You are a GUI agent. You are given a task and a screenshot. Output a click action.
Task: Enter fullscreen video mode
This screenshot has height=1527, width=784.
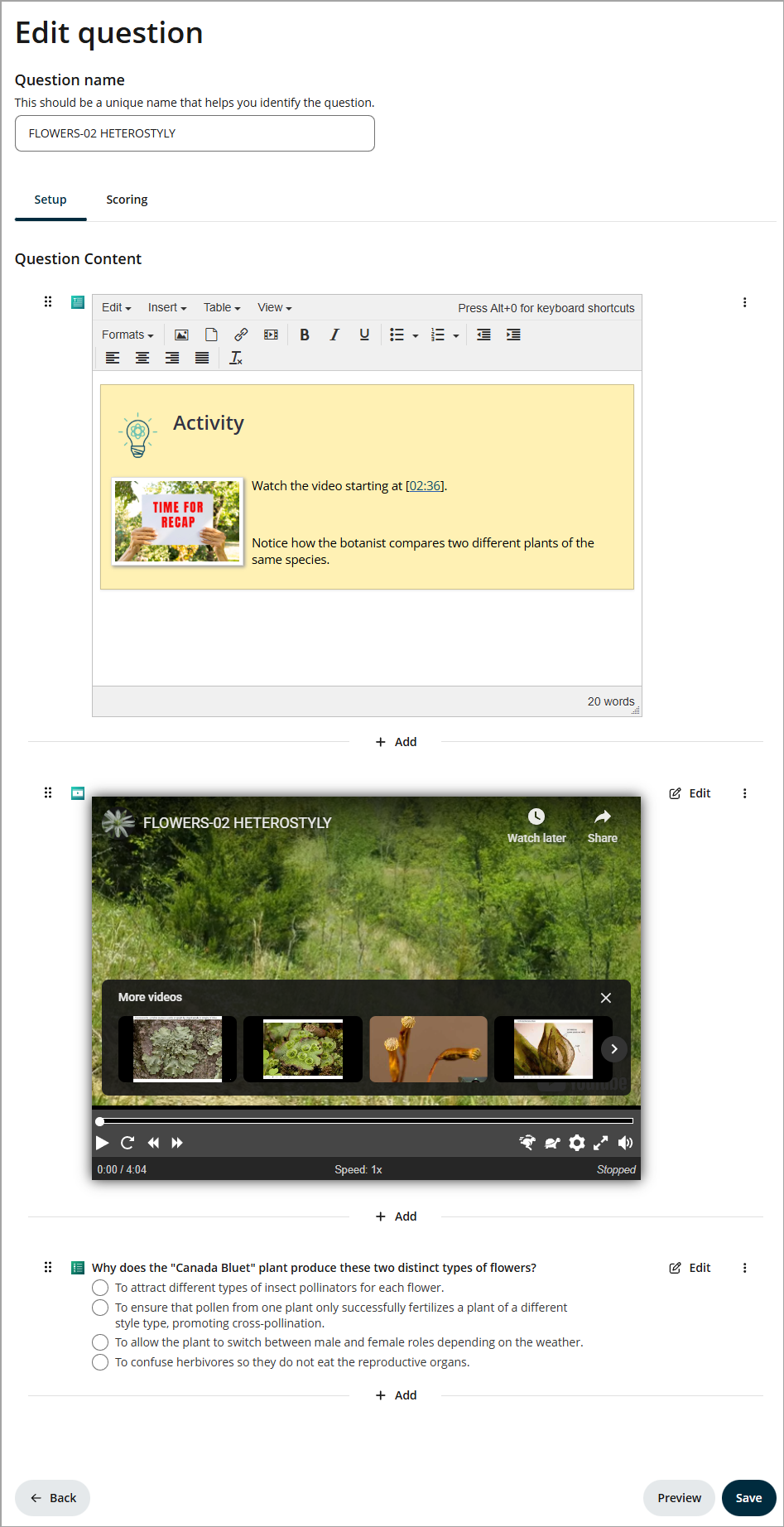[601, 1143]
